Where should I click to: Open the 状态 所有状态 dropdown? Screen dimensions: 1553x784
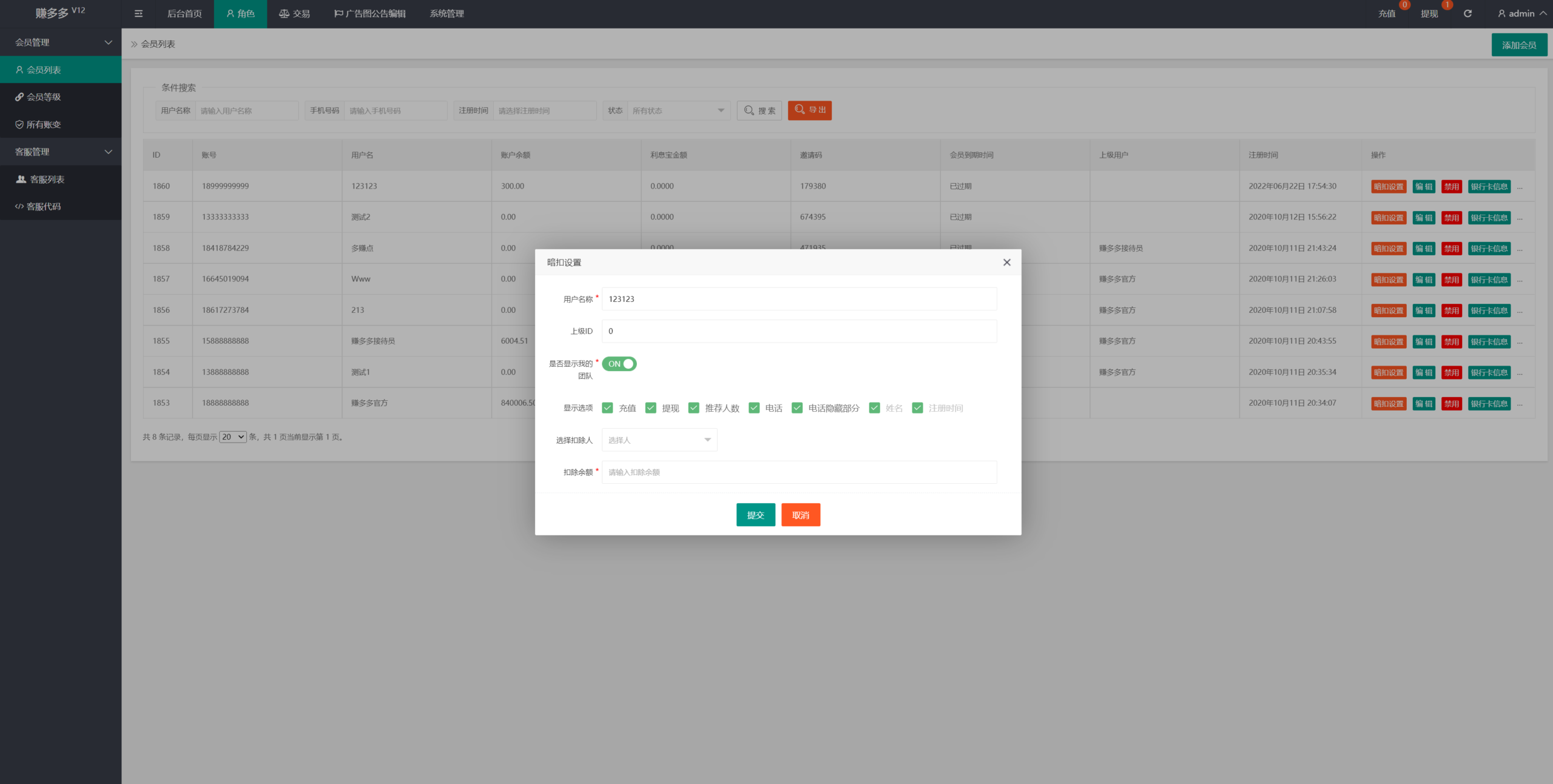679,110
